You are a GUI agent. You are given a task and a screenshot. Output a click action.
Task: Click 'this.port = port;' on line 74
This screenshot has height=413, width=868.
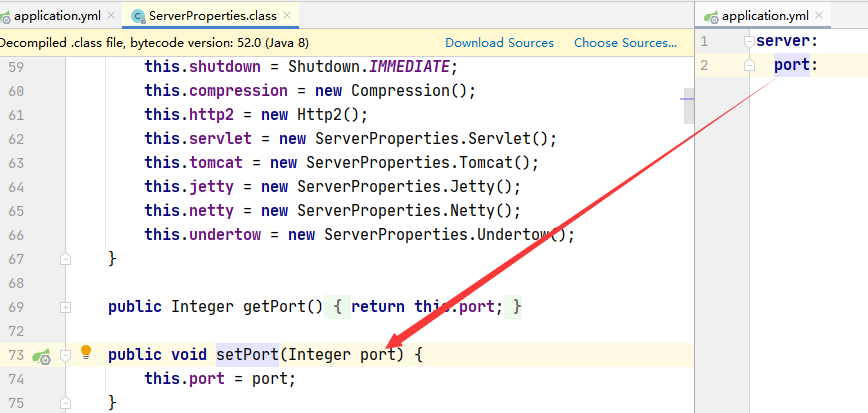click(x=220, y=379)
